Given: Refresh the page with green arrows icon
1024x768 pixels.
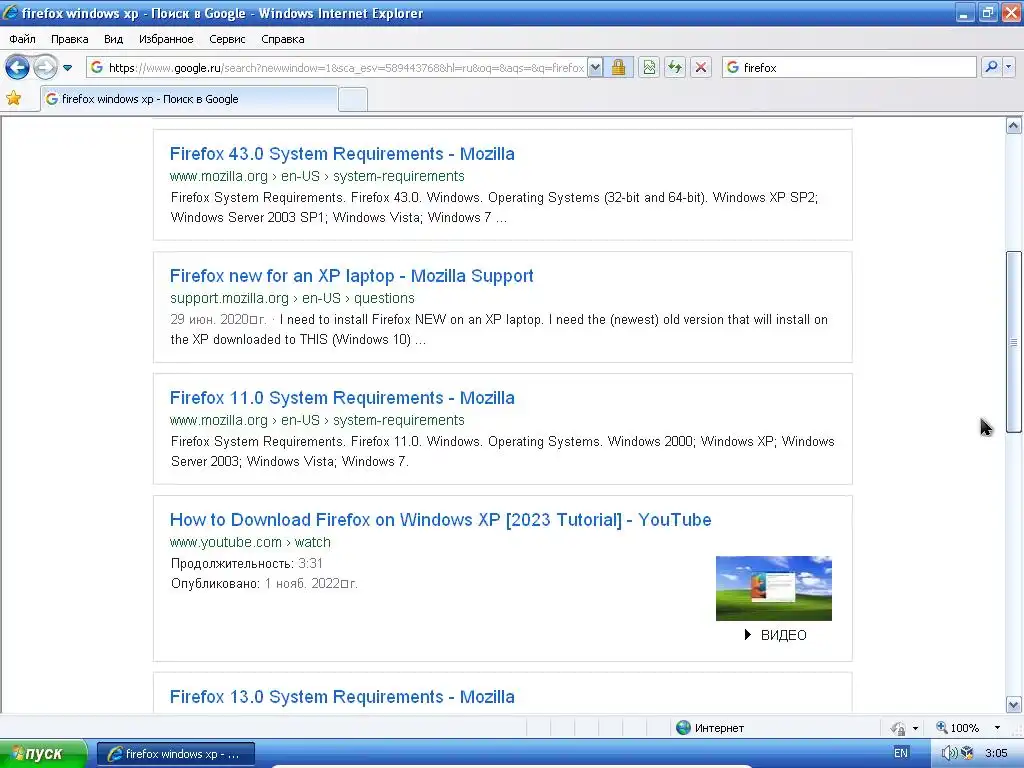Looking at the screenshot, I should click(x=675, y=67).
